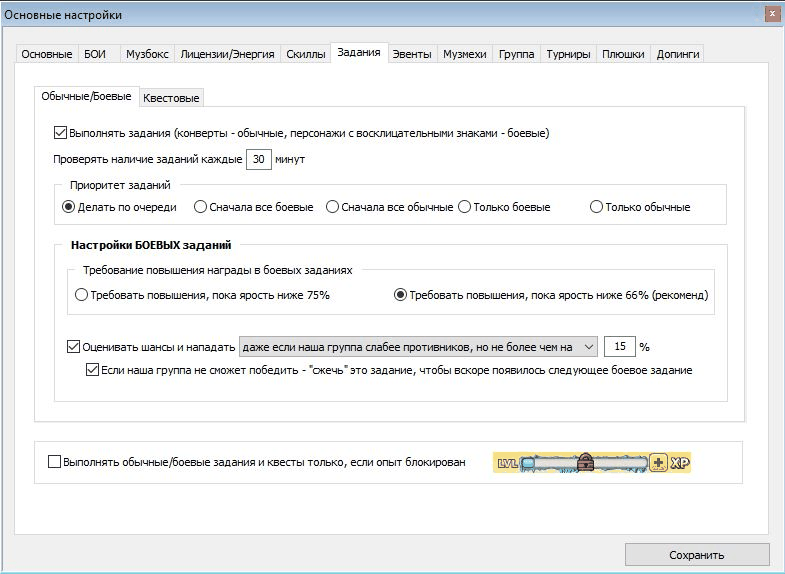Select Делать по очереди radio option

(x=69, y=207)
